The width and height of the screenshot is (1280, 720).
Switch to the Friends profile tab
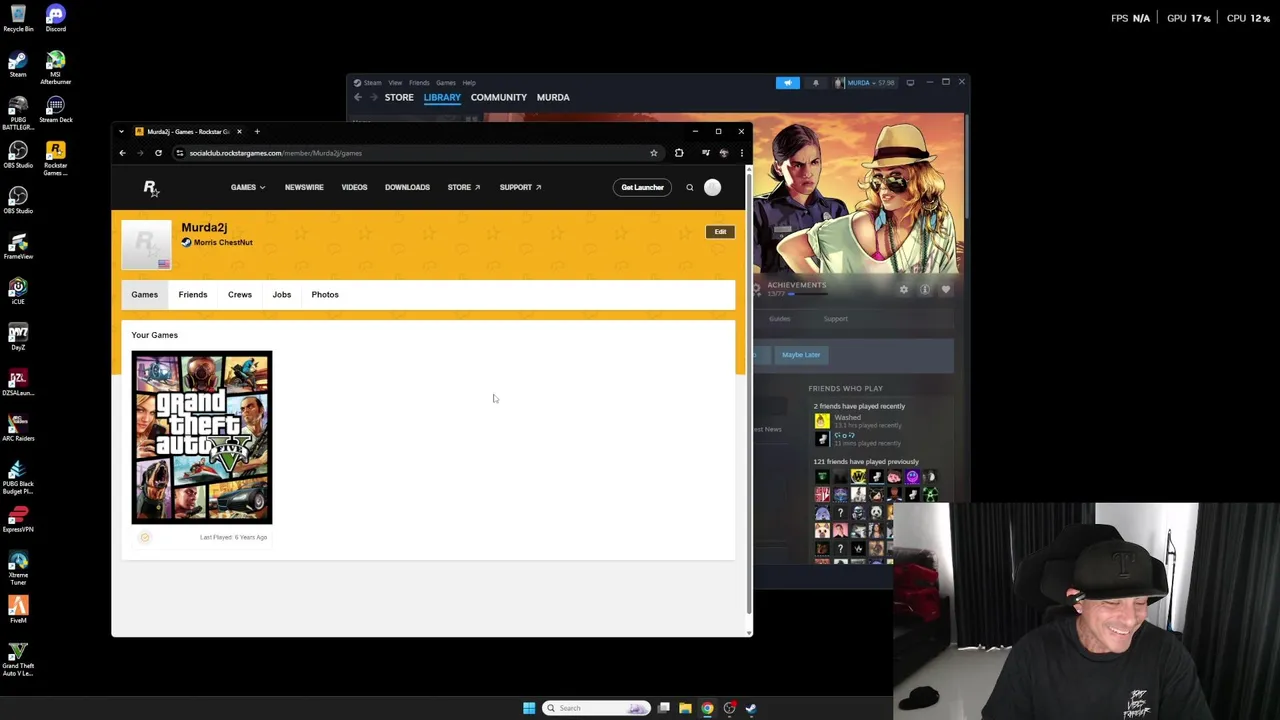click(x=193, y=295)
